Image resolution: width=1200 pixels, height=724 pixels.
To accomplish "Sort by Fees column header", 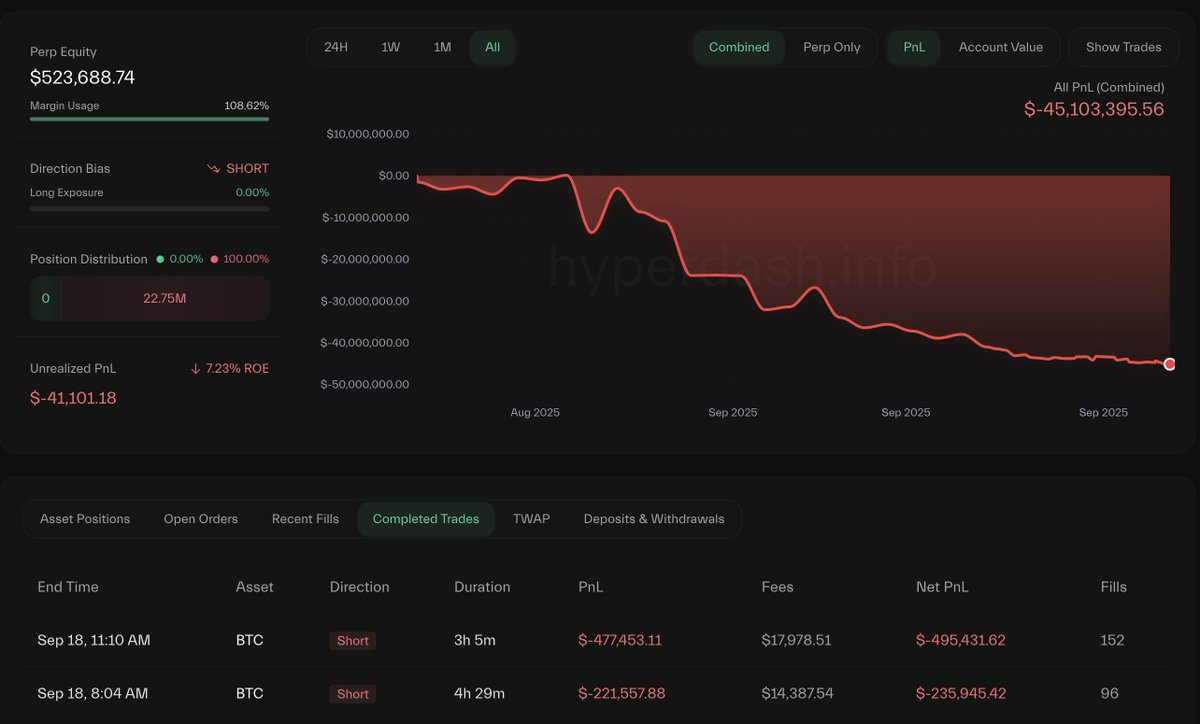I will point(778,587).
